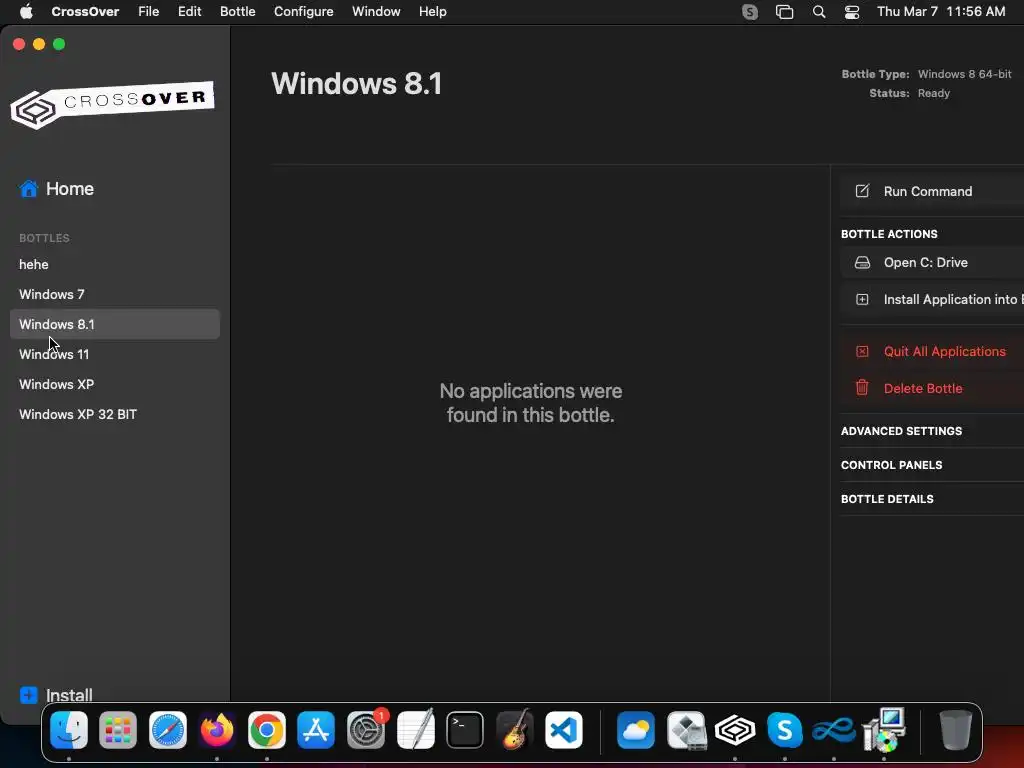Click the Delete Bottle trash icon
This screenshot has width=1024, height=768.
pyautogui.click(x=862, y=388)
